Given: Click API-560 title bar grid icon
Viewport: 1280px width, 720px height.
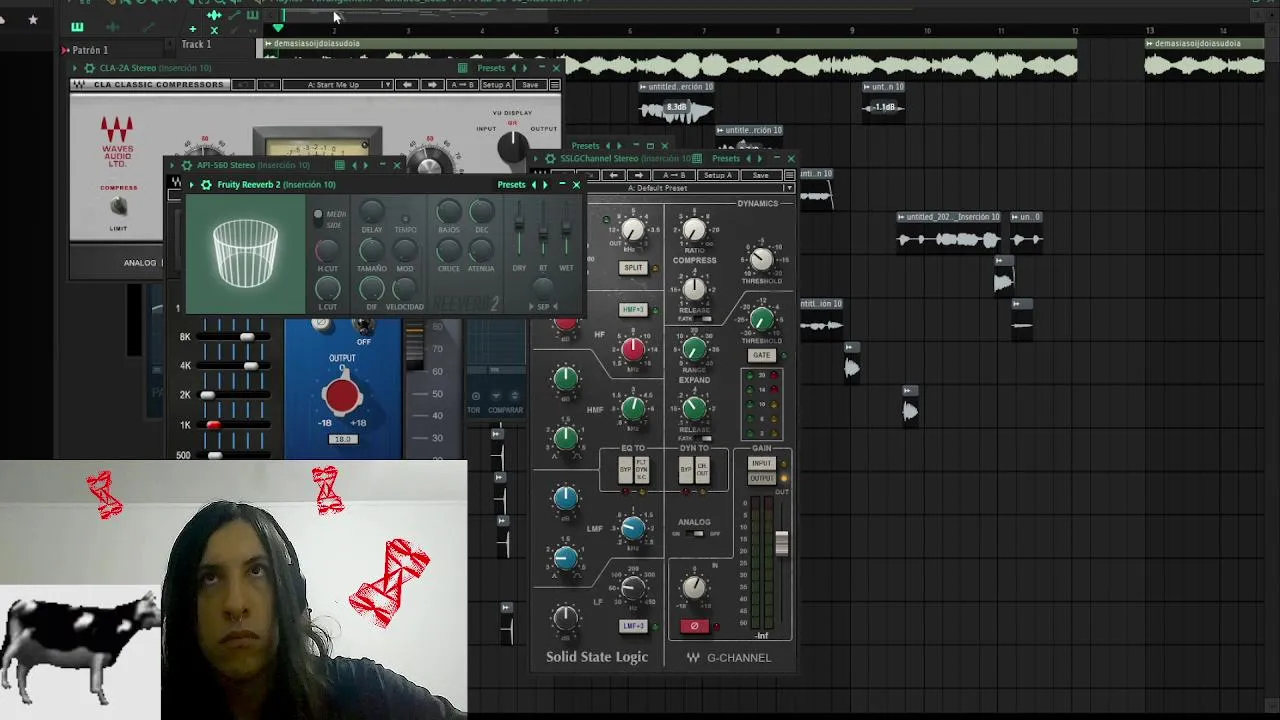Looking at the screenshot, I should coord(339,165).
